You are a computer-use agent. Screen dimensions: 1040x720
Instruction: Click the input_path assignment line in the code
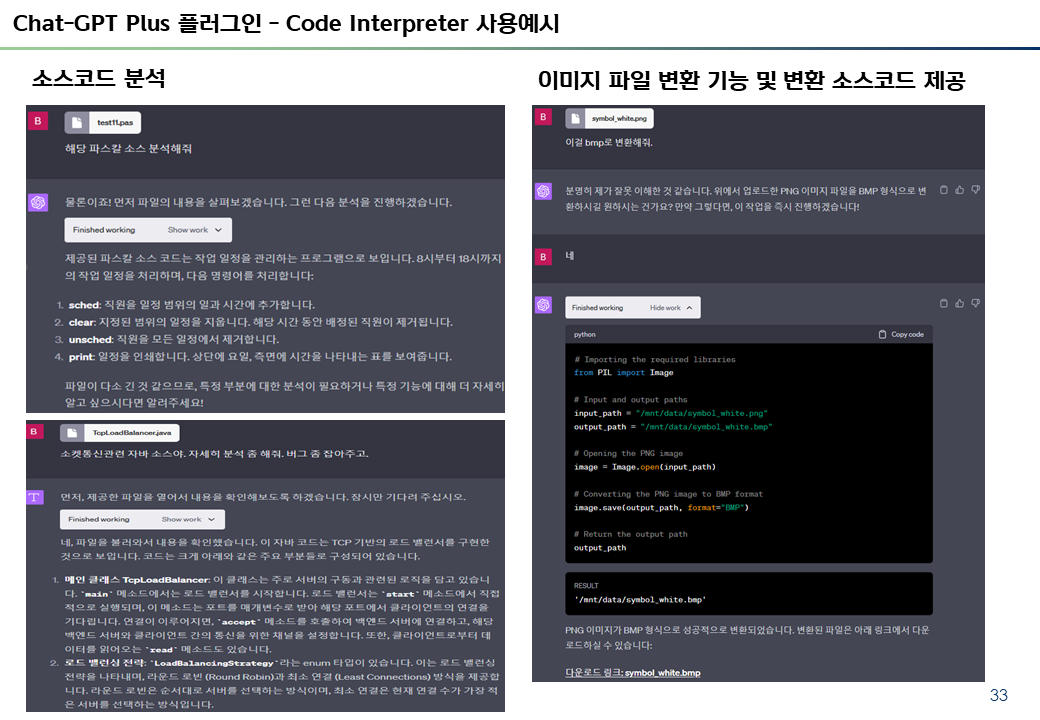[671, 413]
